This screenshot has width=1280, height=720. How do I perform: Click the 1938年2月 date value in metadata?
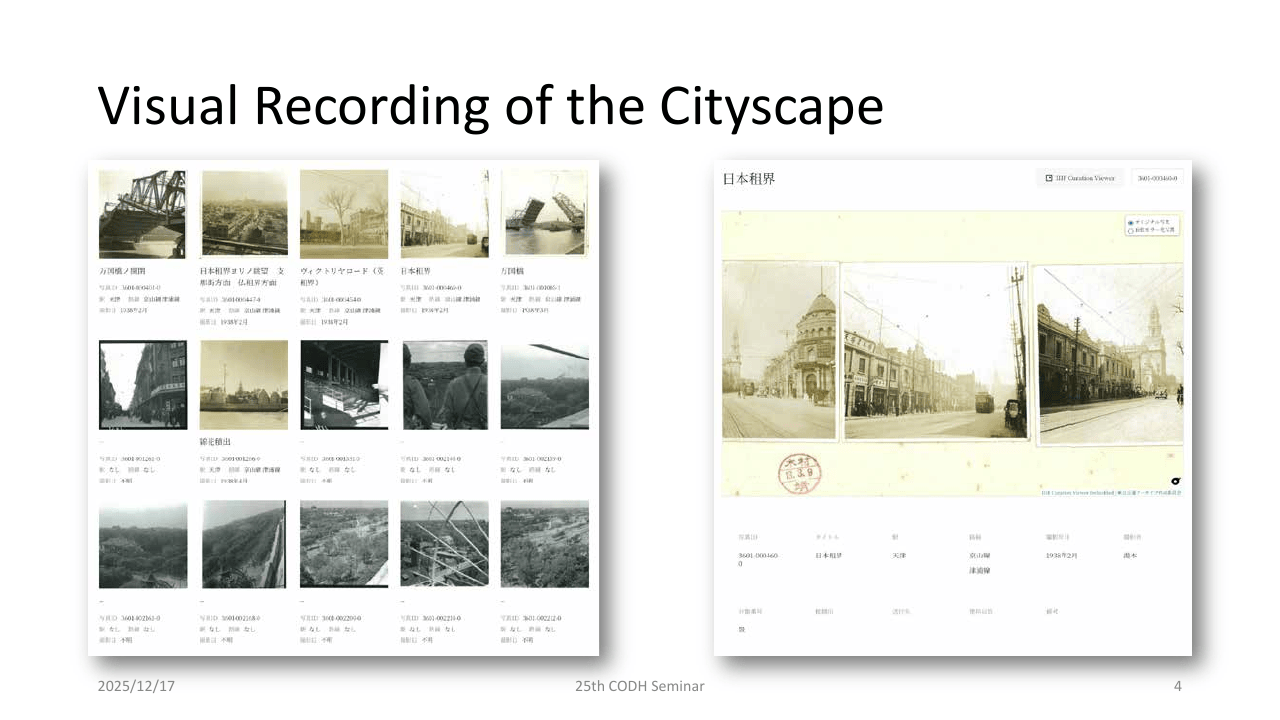coord(1060,555)
